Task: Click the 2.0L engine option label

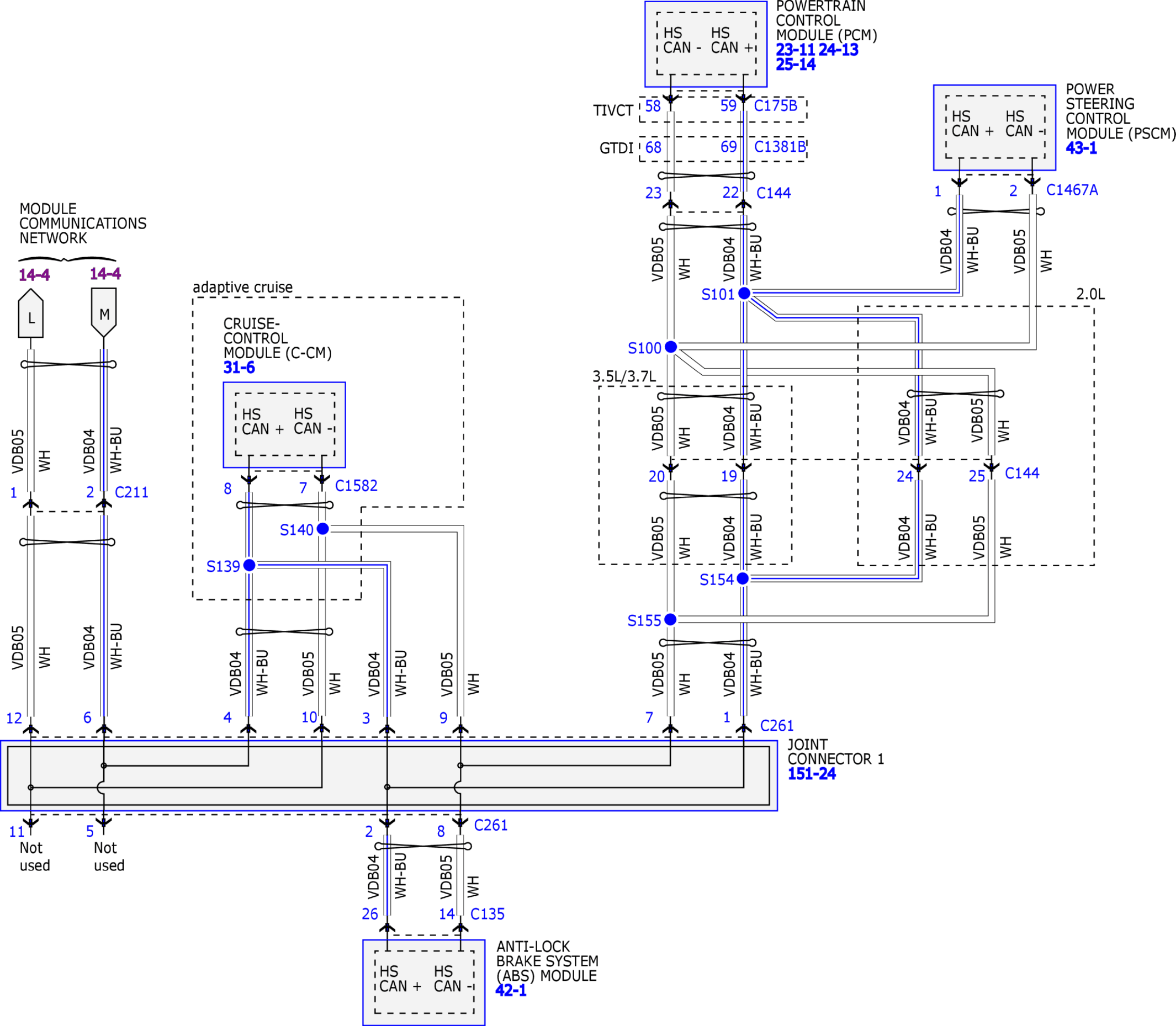Action: pyautogui.click(x=1090, y=294)
